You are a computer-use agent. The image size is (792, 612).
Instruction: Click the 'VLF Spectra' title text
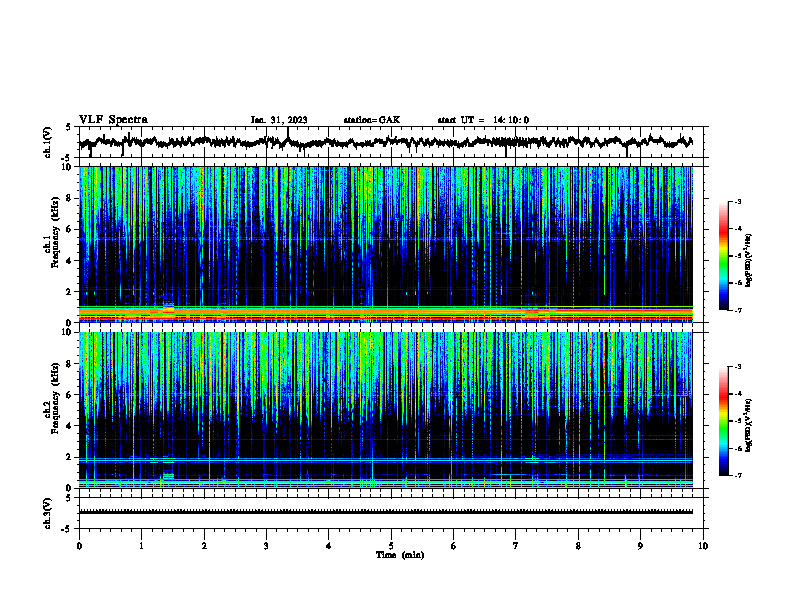point(113,120)
